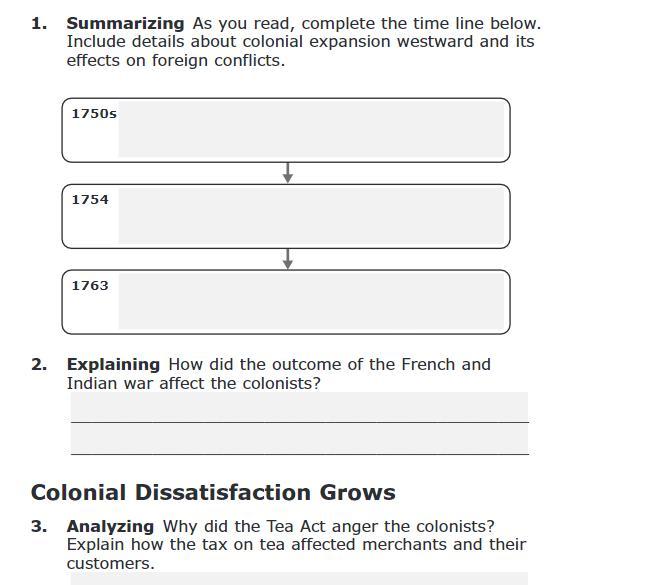Viewport: 654px width, 585px height.
Task: Click question number 2
Action: coord(39,365)
